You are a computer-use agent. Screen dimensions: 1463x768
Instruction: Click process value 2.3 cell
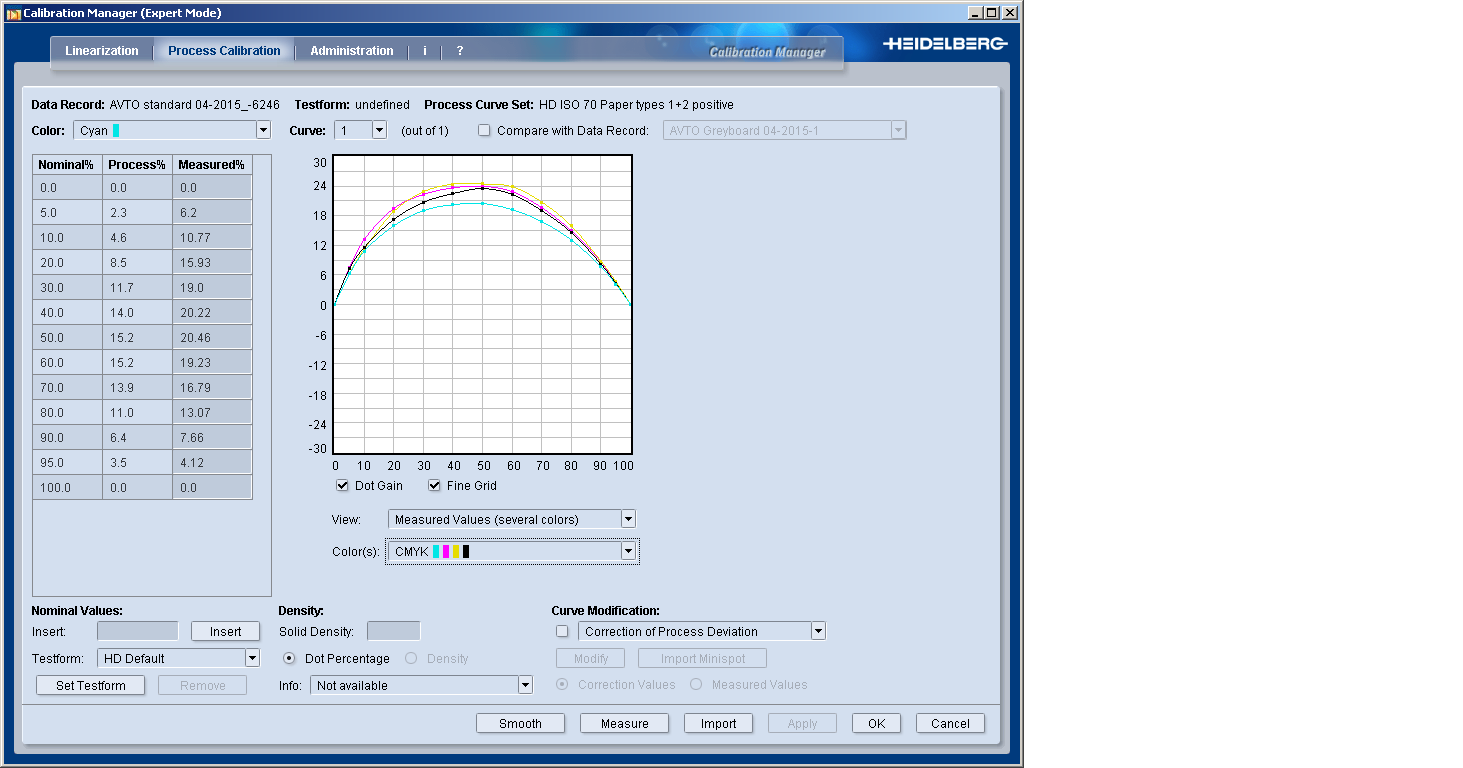[138, 212]
